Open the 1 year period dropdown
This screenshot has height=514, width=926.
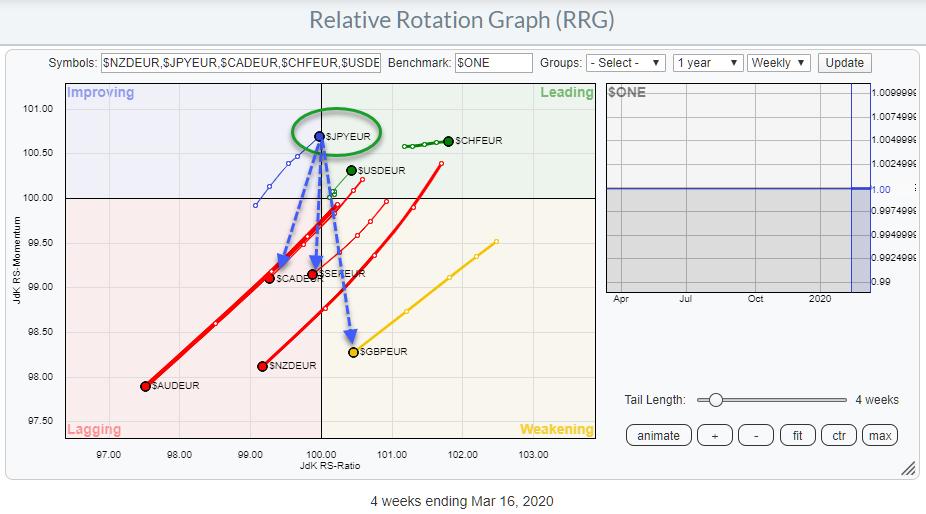click(708, 63)
